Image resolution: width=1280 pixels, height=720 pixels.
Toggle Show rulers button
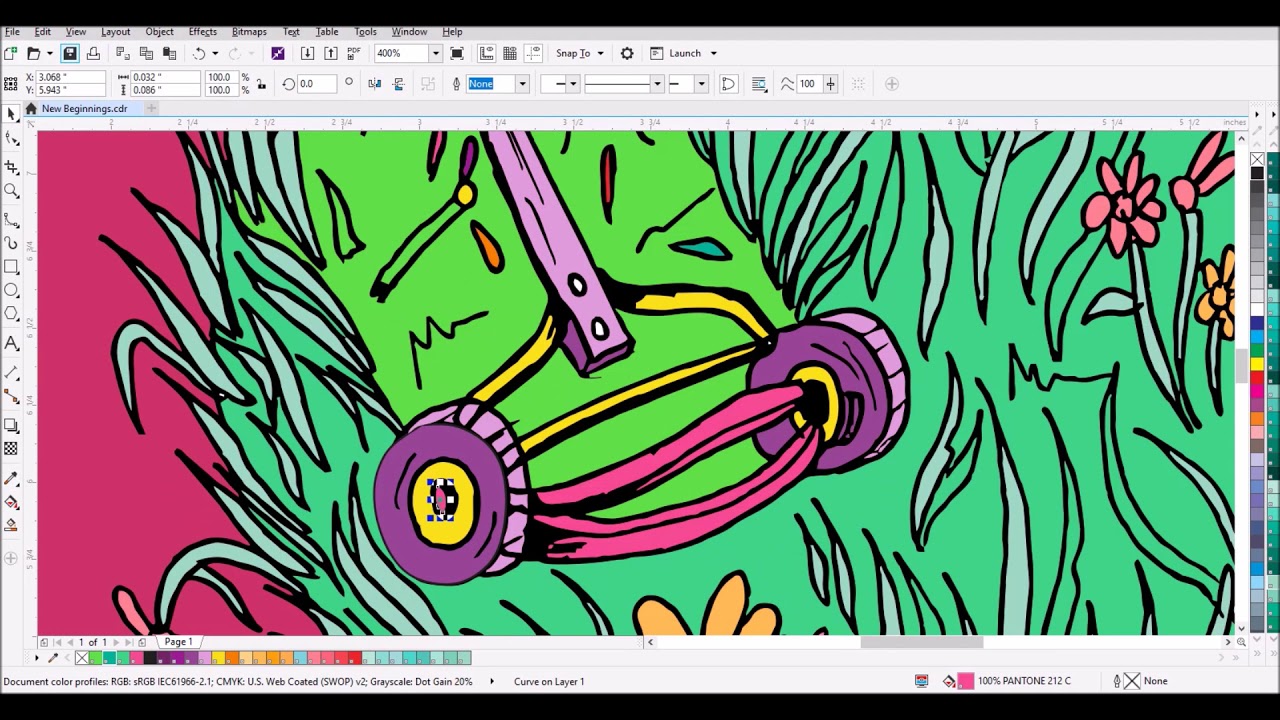(487, 53)
